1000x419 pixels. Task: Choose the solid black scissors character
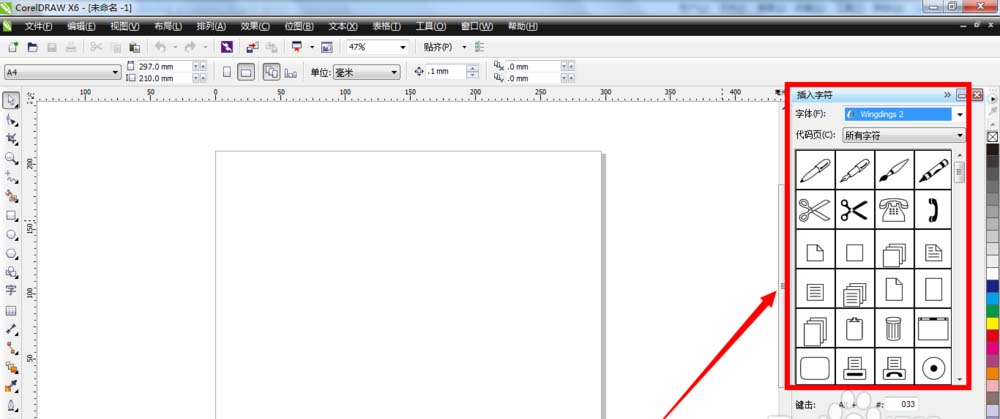click(x=855, y=209)
